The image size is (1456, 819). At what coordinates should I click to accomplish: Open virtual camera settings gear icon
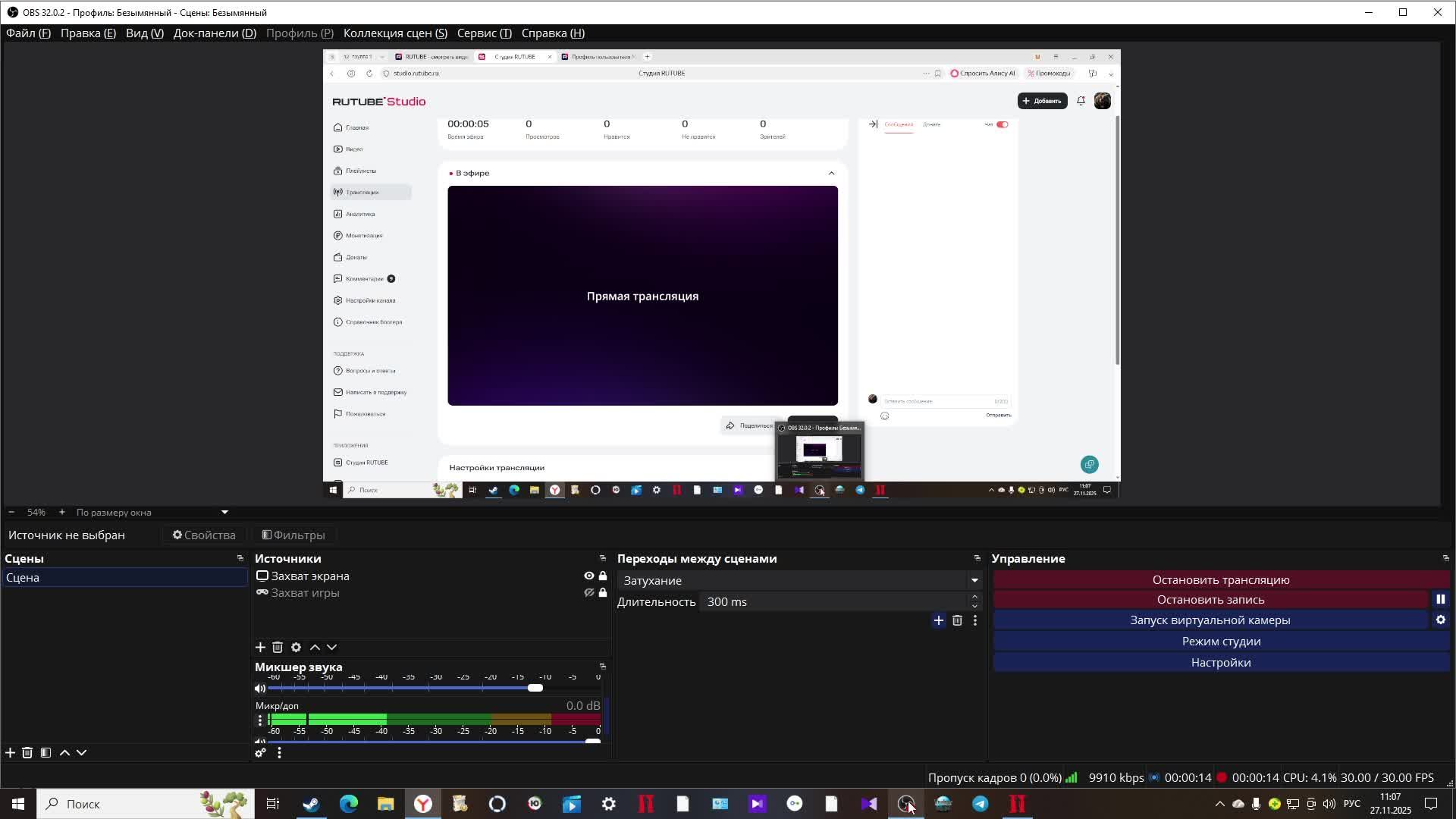pyautogui.click(x=1440, y=620)
